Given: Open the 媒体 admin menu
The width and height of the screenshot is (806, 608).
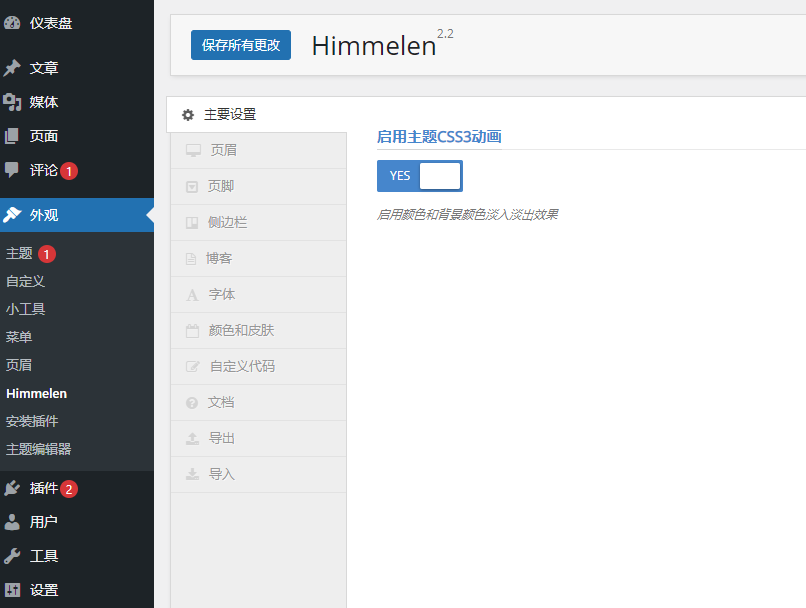Looking at the screenshot, I should [77, 102].
